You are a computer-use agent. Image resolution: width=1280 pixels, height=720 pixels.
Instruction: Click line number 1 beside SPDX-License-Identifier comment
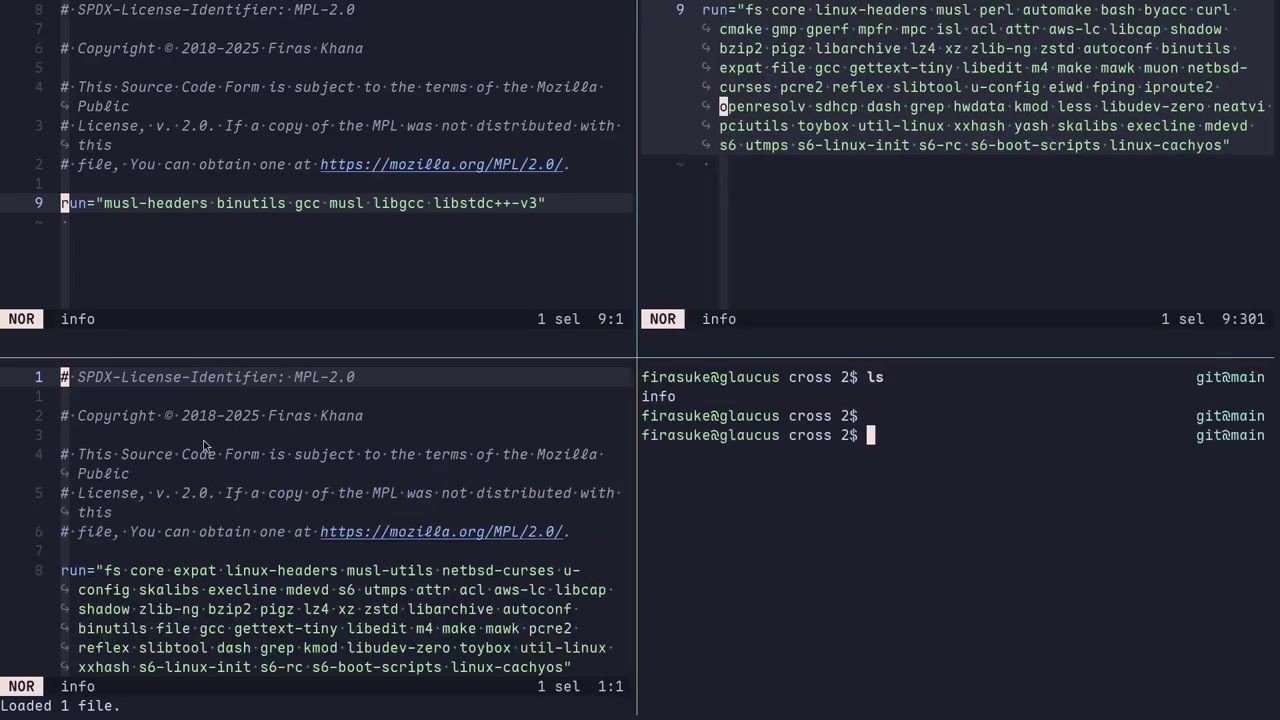tap(39, 377)
